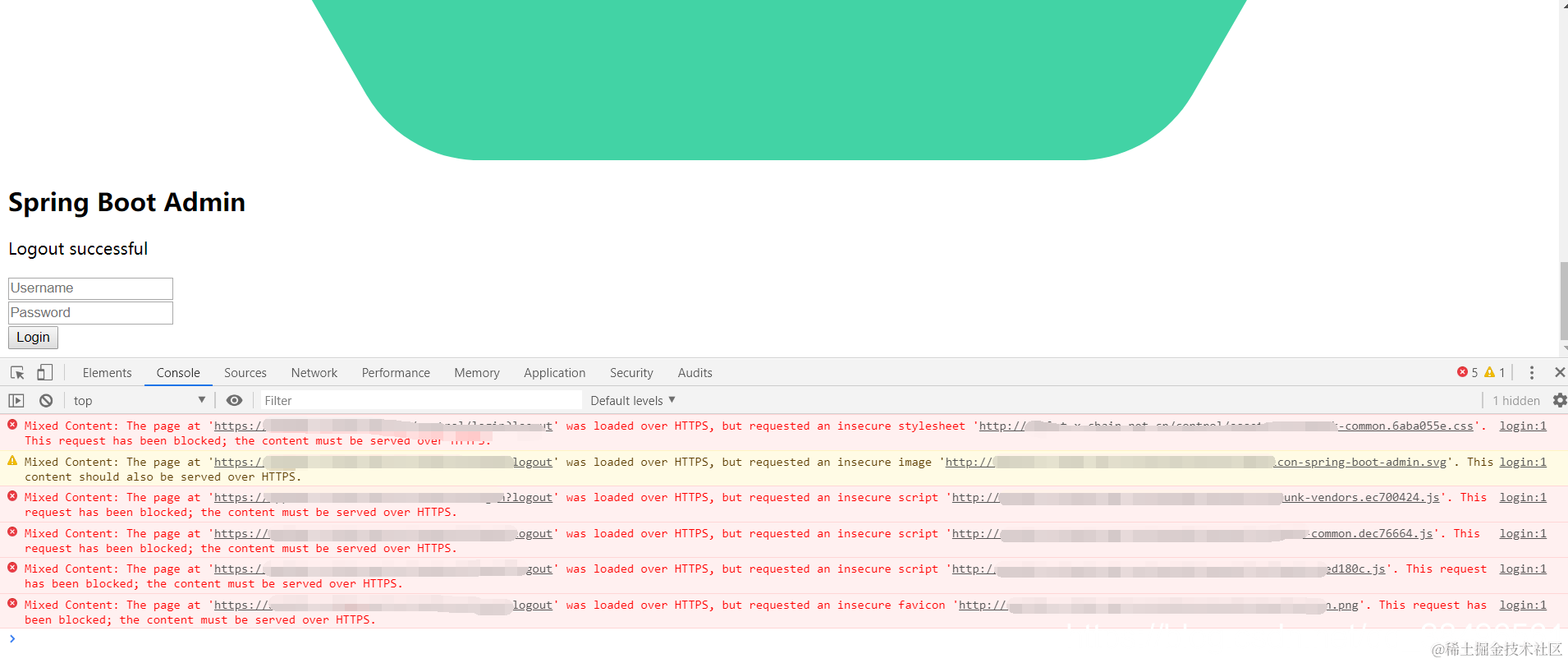Click the green Spring Boot Admin logo
This screenshot has width=1568, height=663.
pyautogui.click(x=779, y=80)
